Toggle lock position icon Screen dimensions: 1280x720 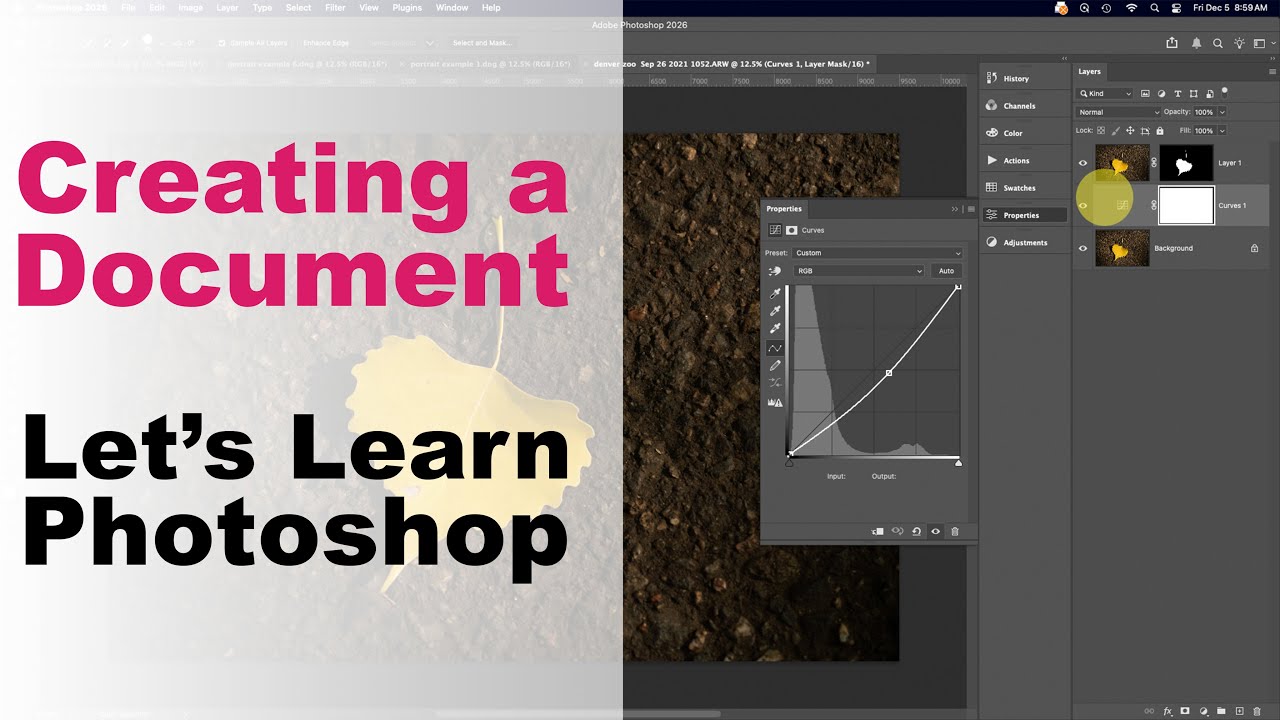pos(1130,130)
